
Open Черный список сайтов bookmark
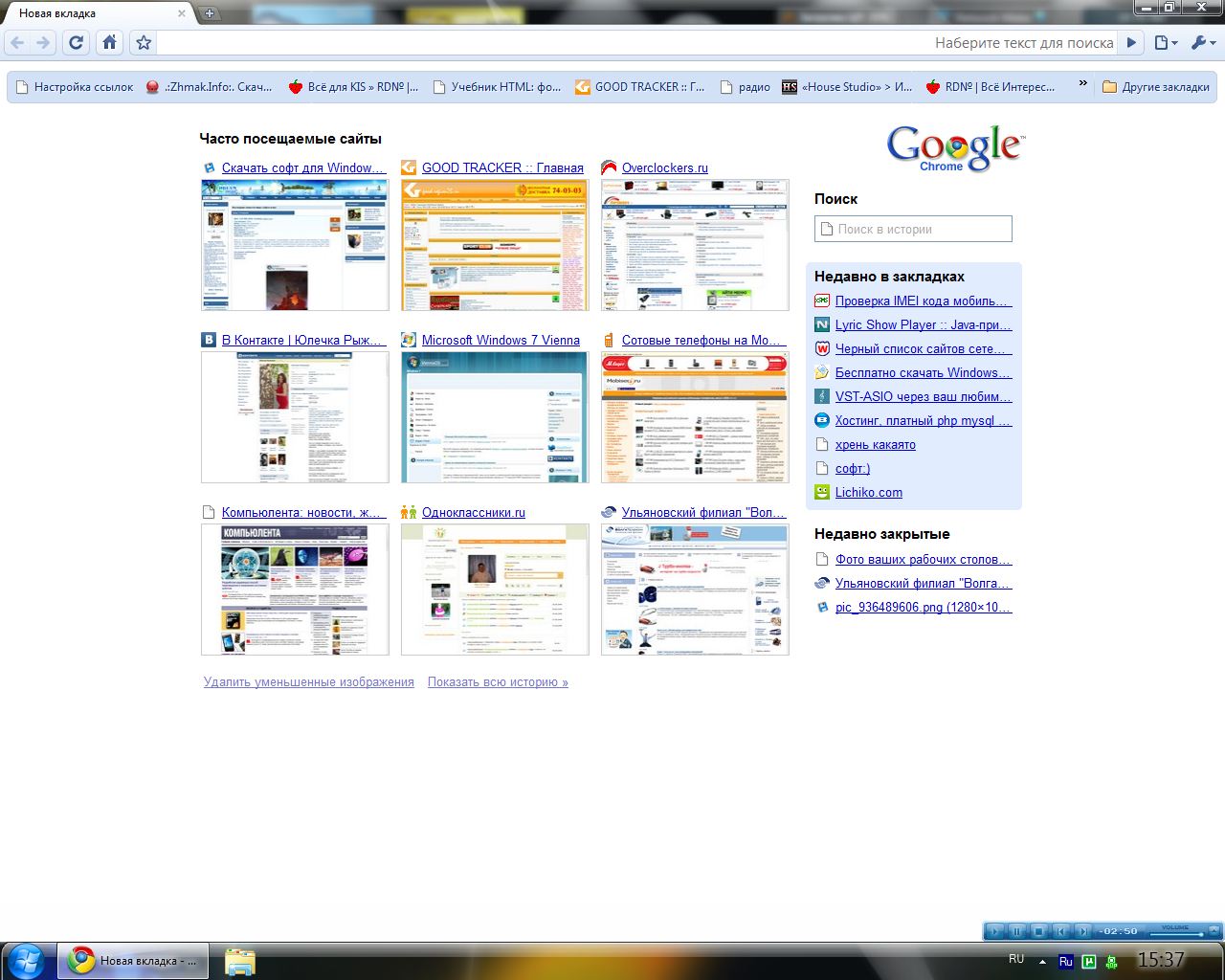924,348
